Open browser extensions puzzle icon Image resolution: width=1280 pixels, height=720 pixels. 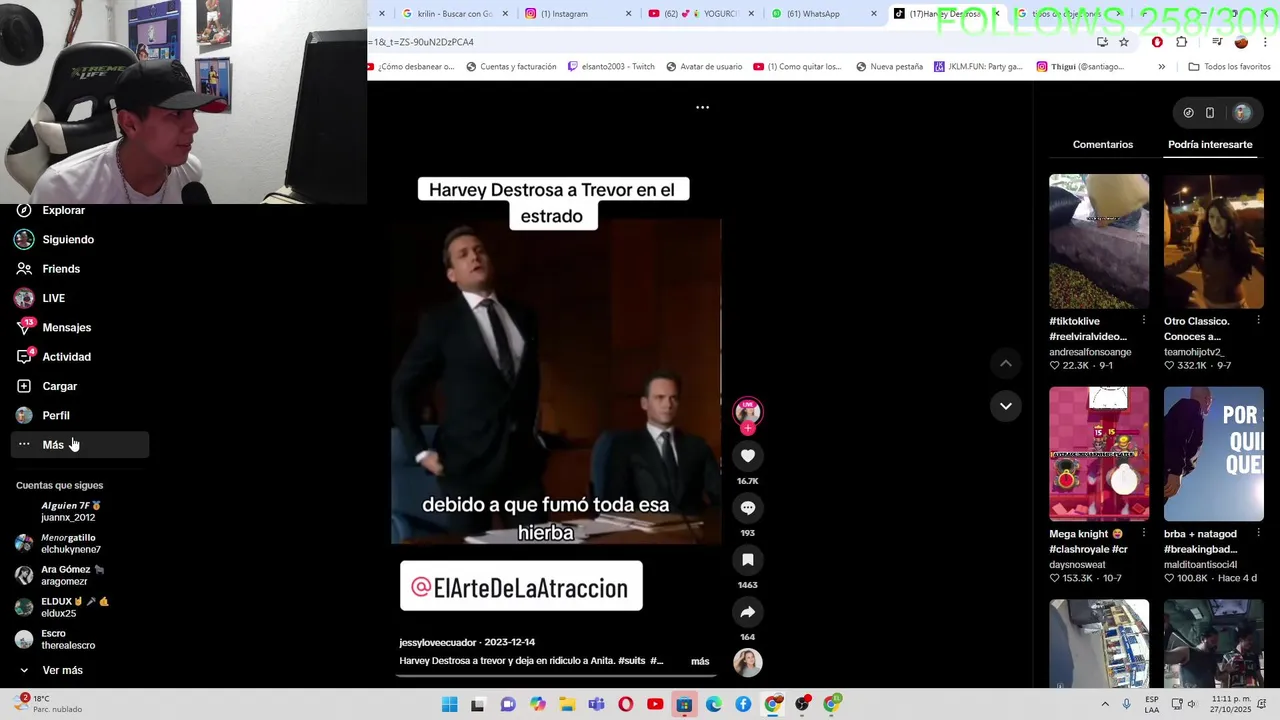tap(1182, 42)
